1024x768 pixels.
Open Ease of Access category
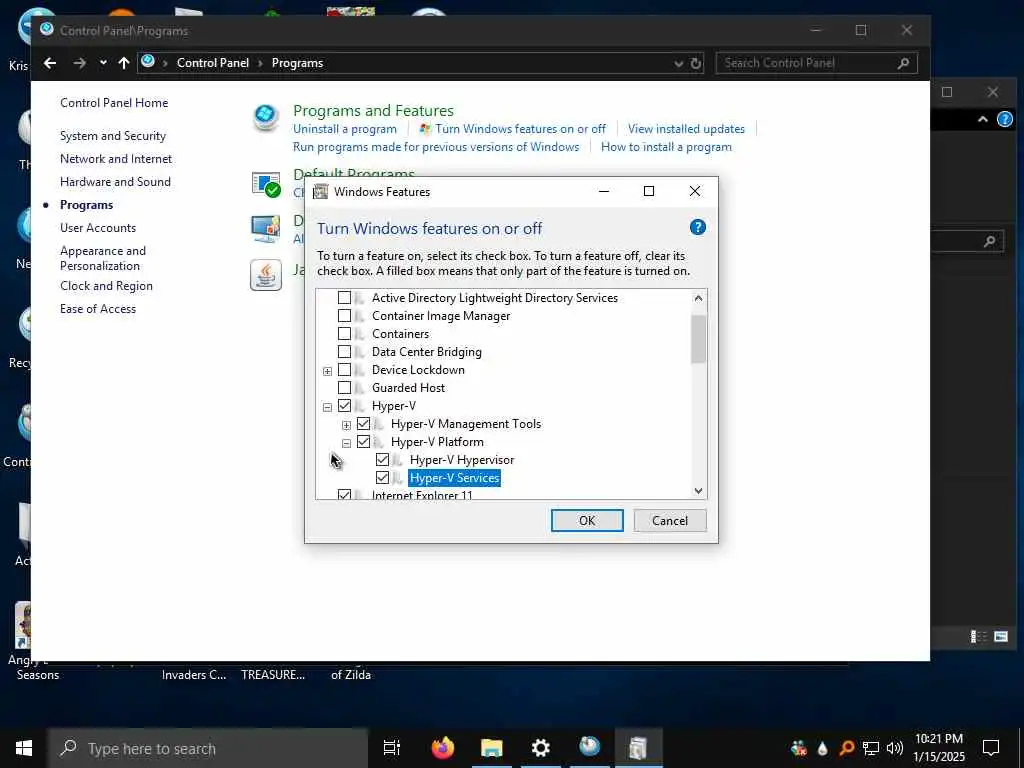[98, 309]
